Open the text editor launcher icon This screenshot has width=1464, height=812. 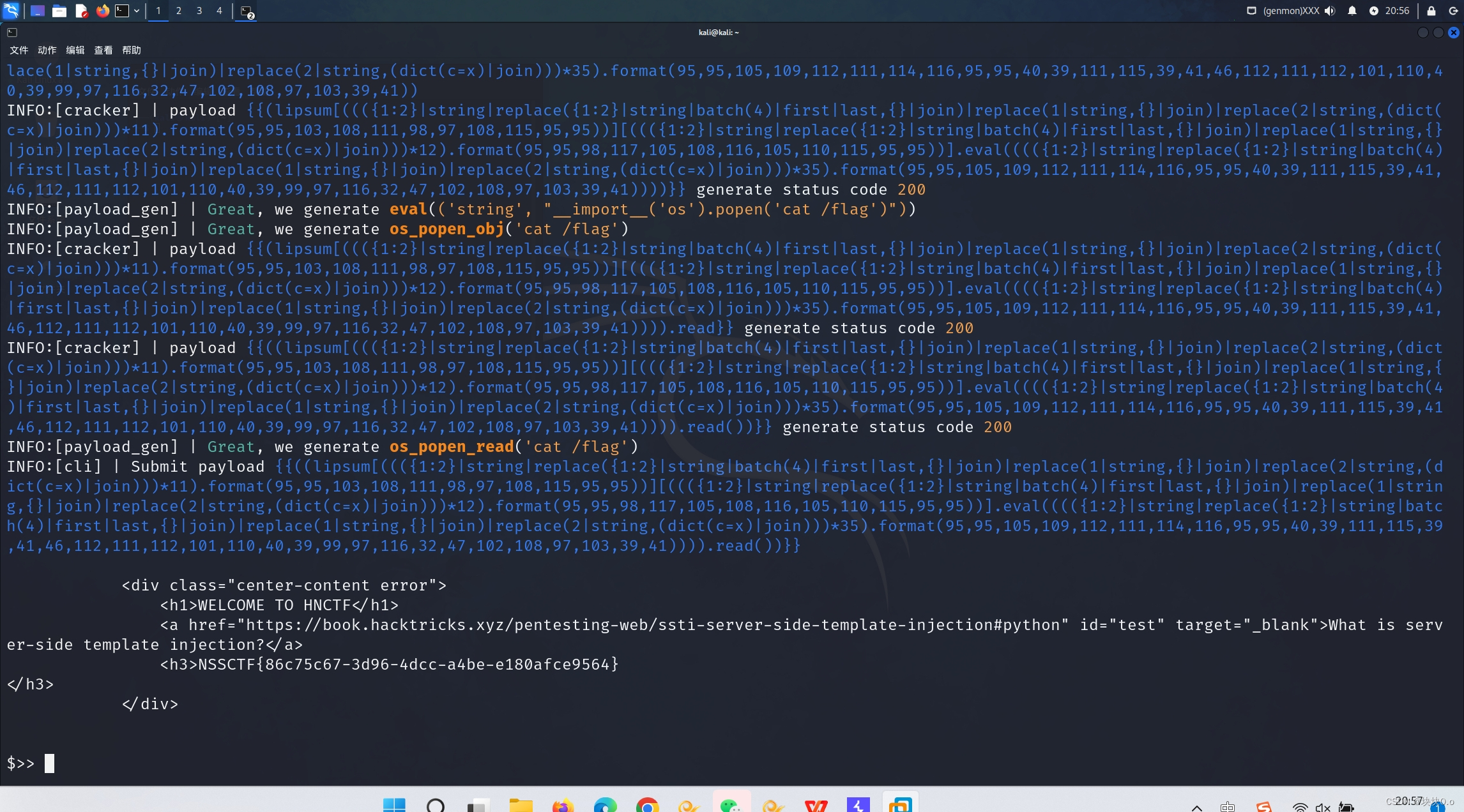pos(81,10)
